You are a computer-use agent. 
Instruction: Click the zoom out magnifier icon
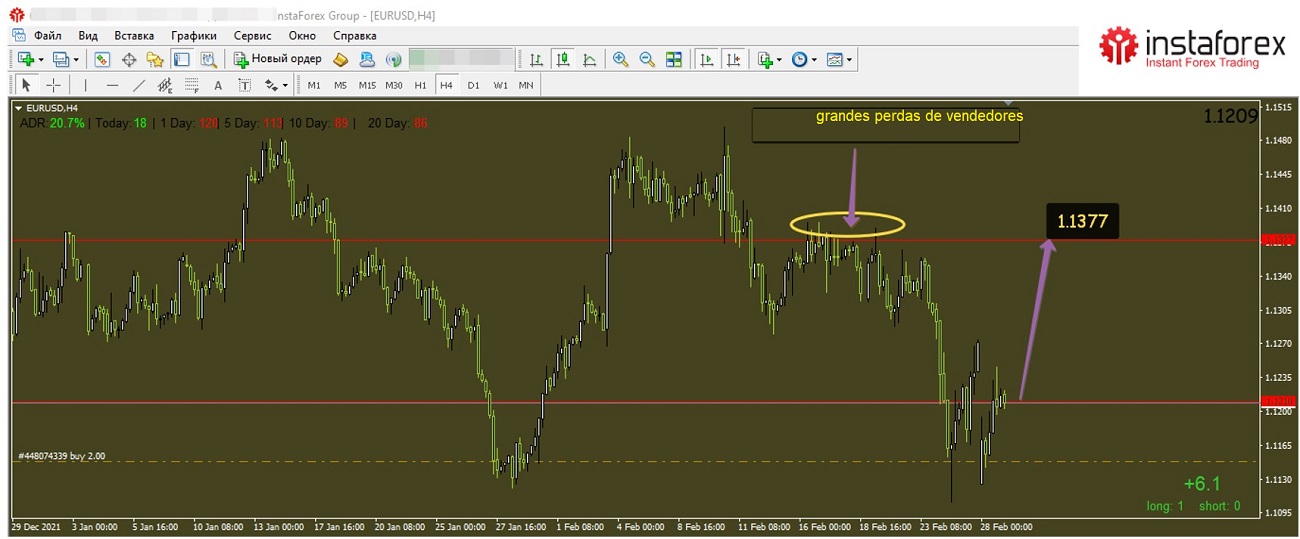coord(647,60)
